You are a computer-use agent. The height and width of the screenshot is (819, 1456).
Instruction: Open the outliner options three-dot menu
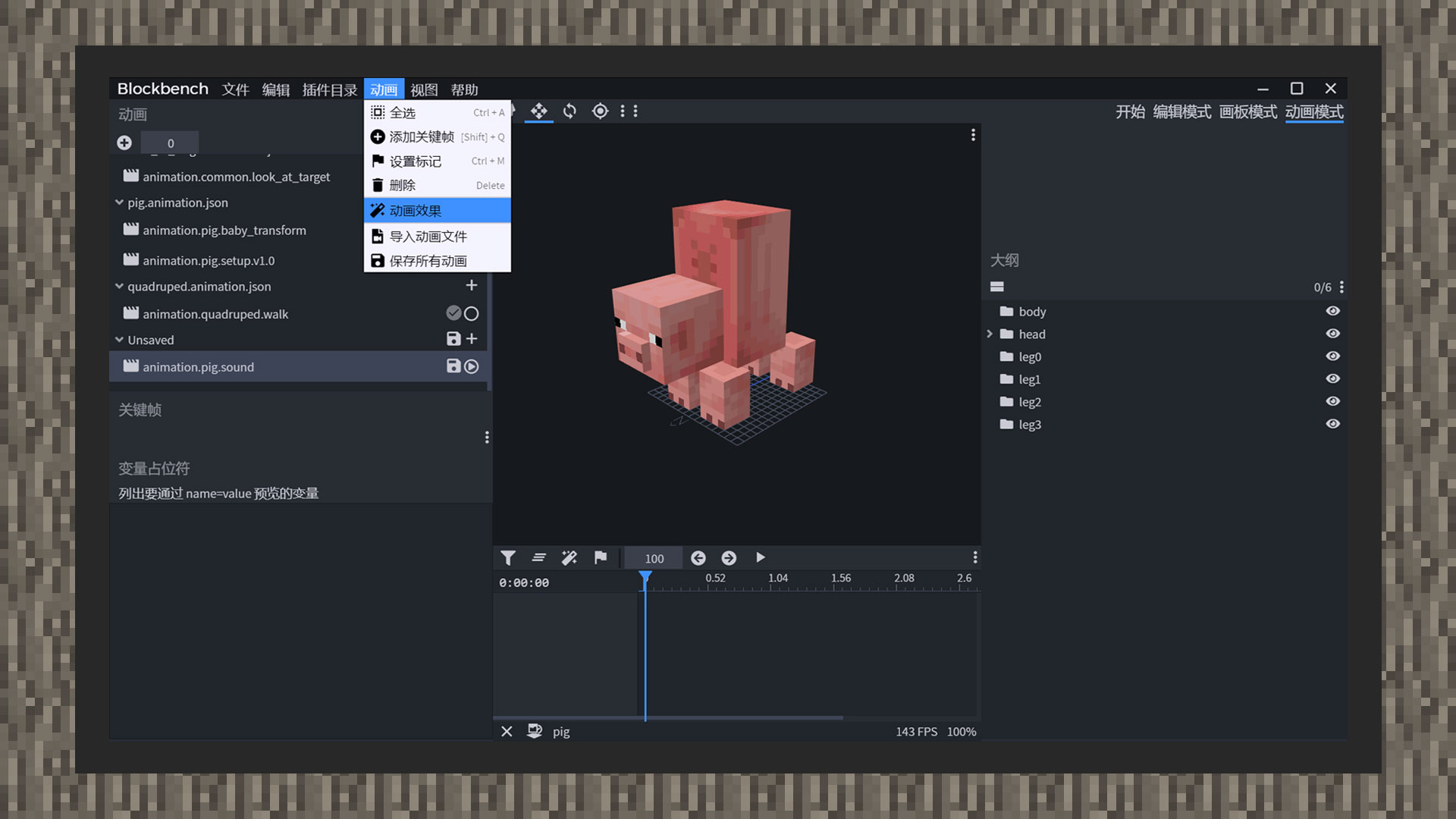pyautogui.click(x=1341, y=287)
